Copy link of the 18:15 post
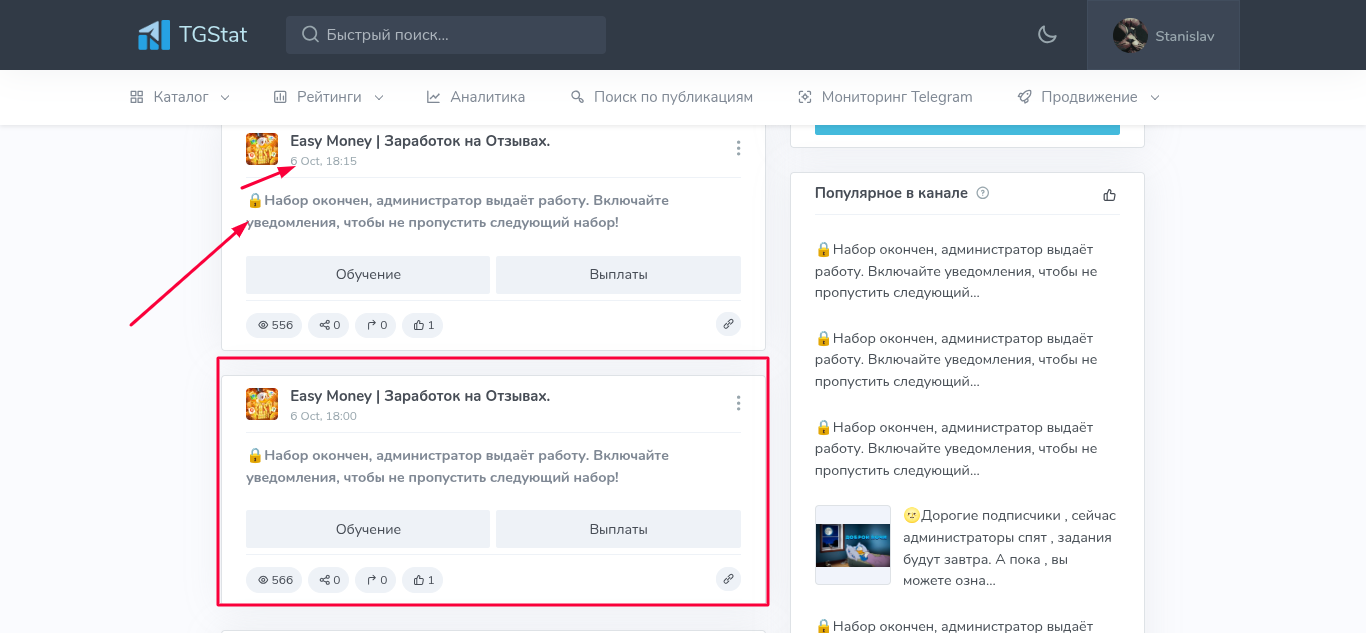 coord(728,324)
